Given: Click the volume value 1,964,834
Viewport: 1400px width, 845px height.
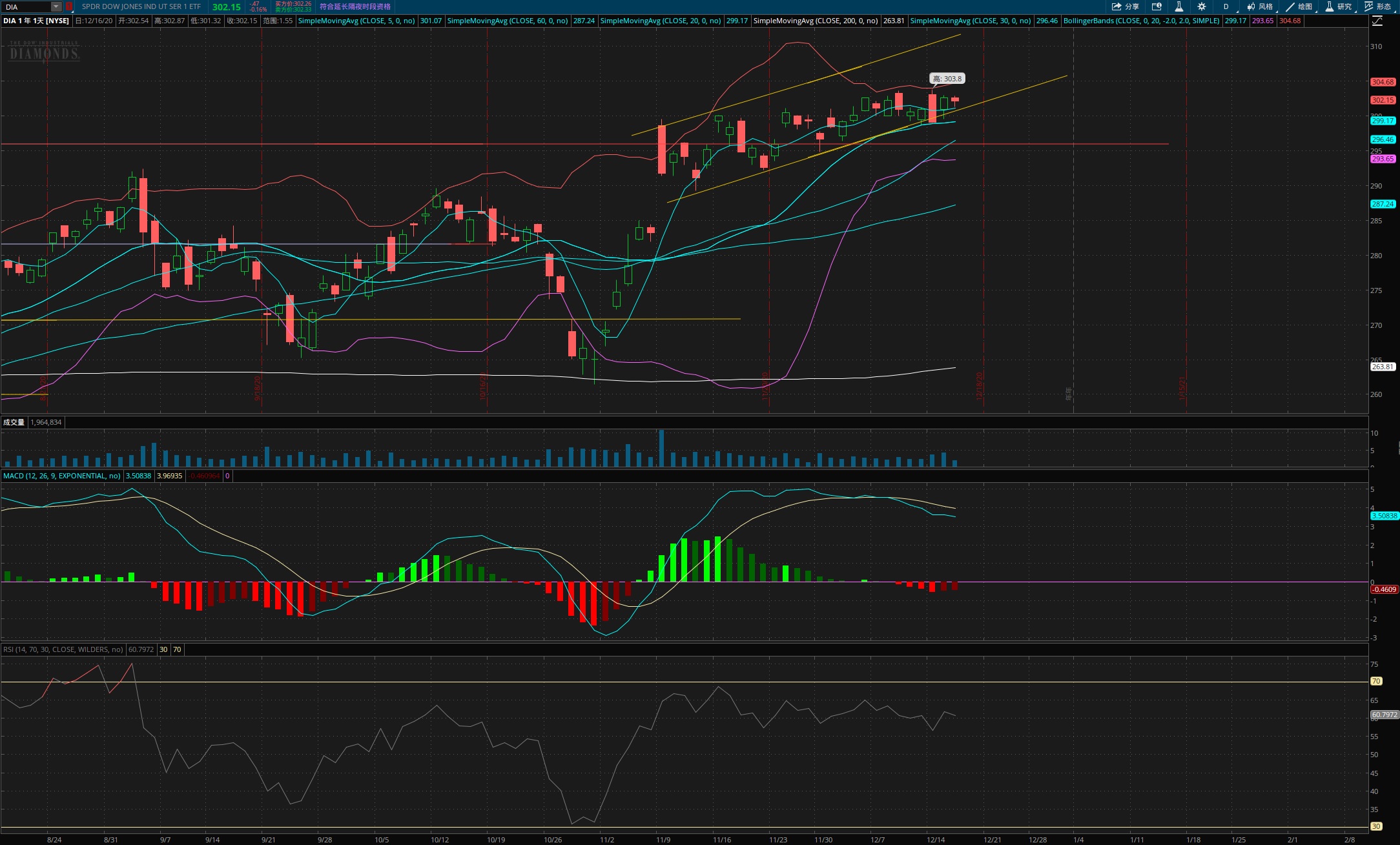Looking at the screenshot, I should coord(46,422).
